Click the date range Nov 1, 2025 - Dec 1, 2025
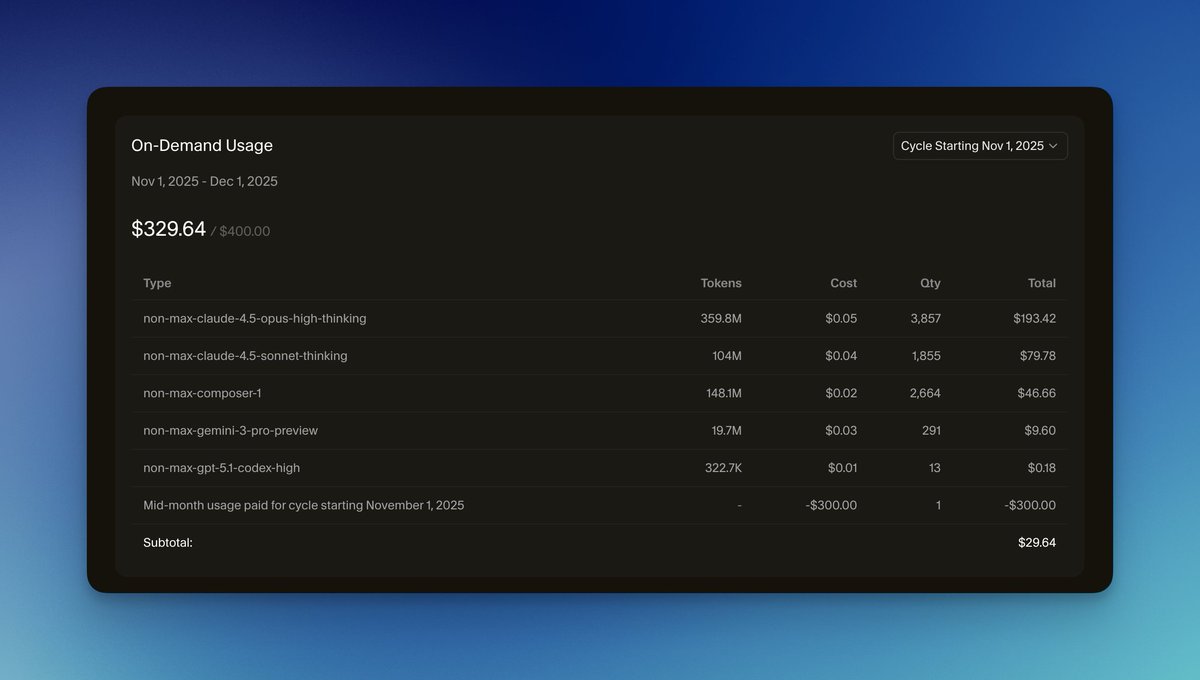The width and height of the screenshot is (1200, 680). click(204, 181)
